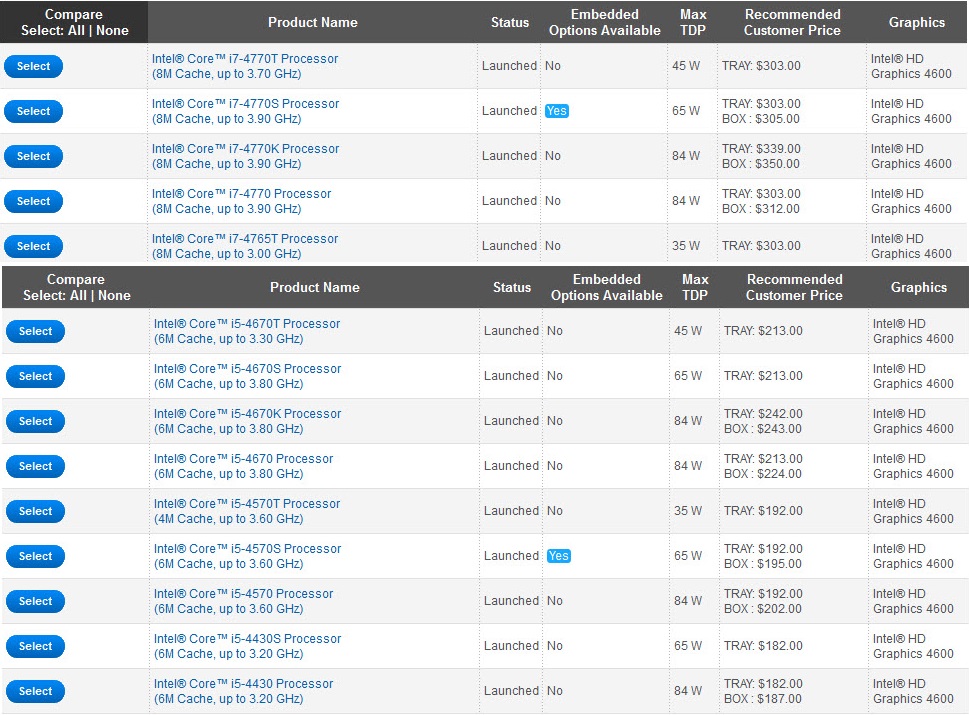This screenshot has width=969, height=715.
Task: Click Select button for Core i7-4770S
Action: tap(33, 111)
